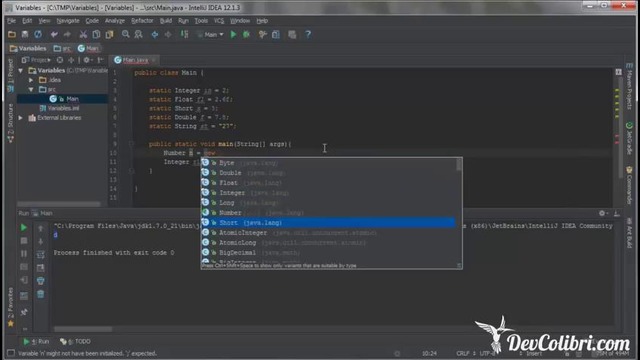The width and height of the screenshot is (640, 360).
Task: Collapse the main method fold marker
Action: click(x=131, y=144)
